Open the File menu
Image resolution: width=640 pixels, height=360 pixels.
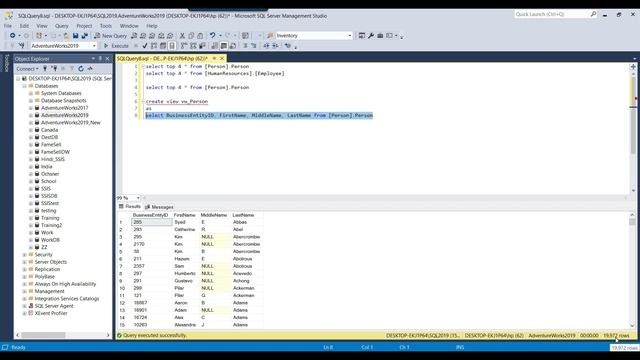8,26
